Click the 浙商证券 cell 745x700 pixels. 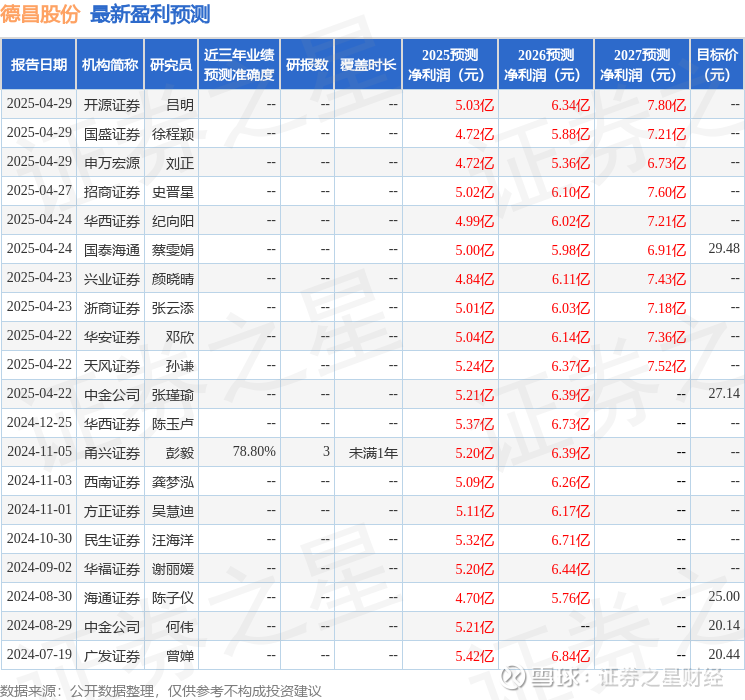(112, 308)
